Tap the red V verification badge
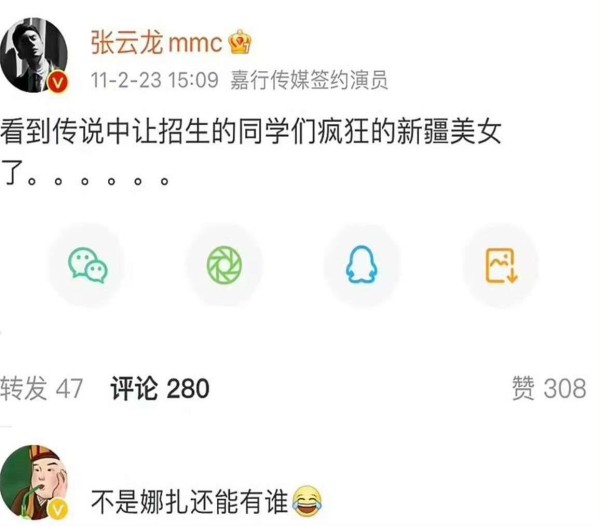The height and width of the screenshot is (526, 600). [57, 82]
